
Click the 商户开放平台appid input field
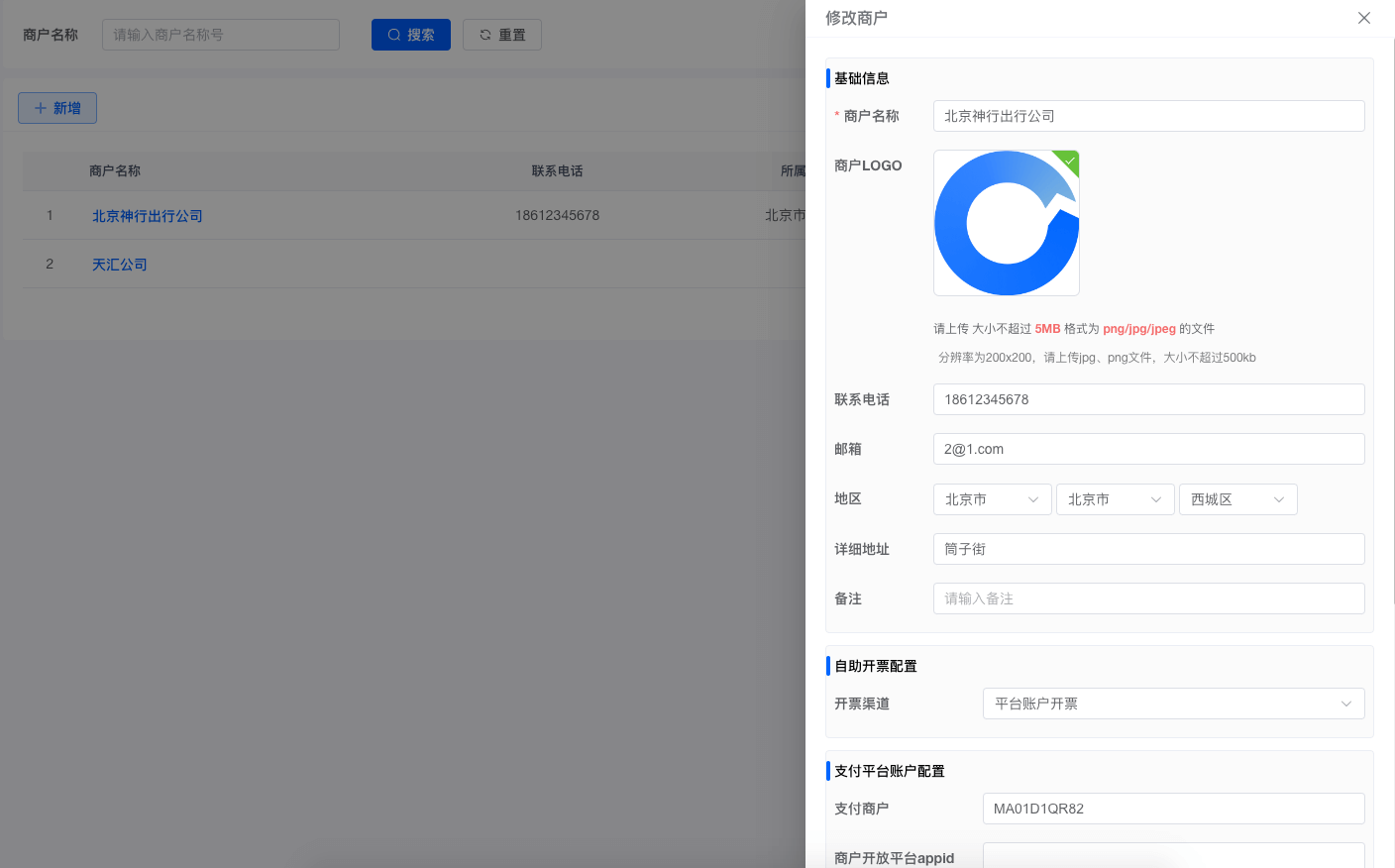point(1173,856)
